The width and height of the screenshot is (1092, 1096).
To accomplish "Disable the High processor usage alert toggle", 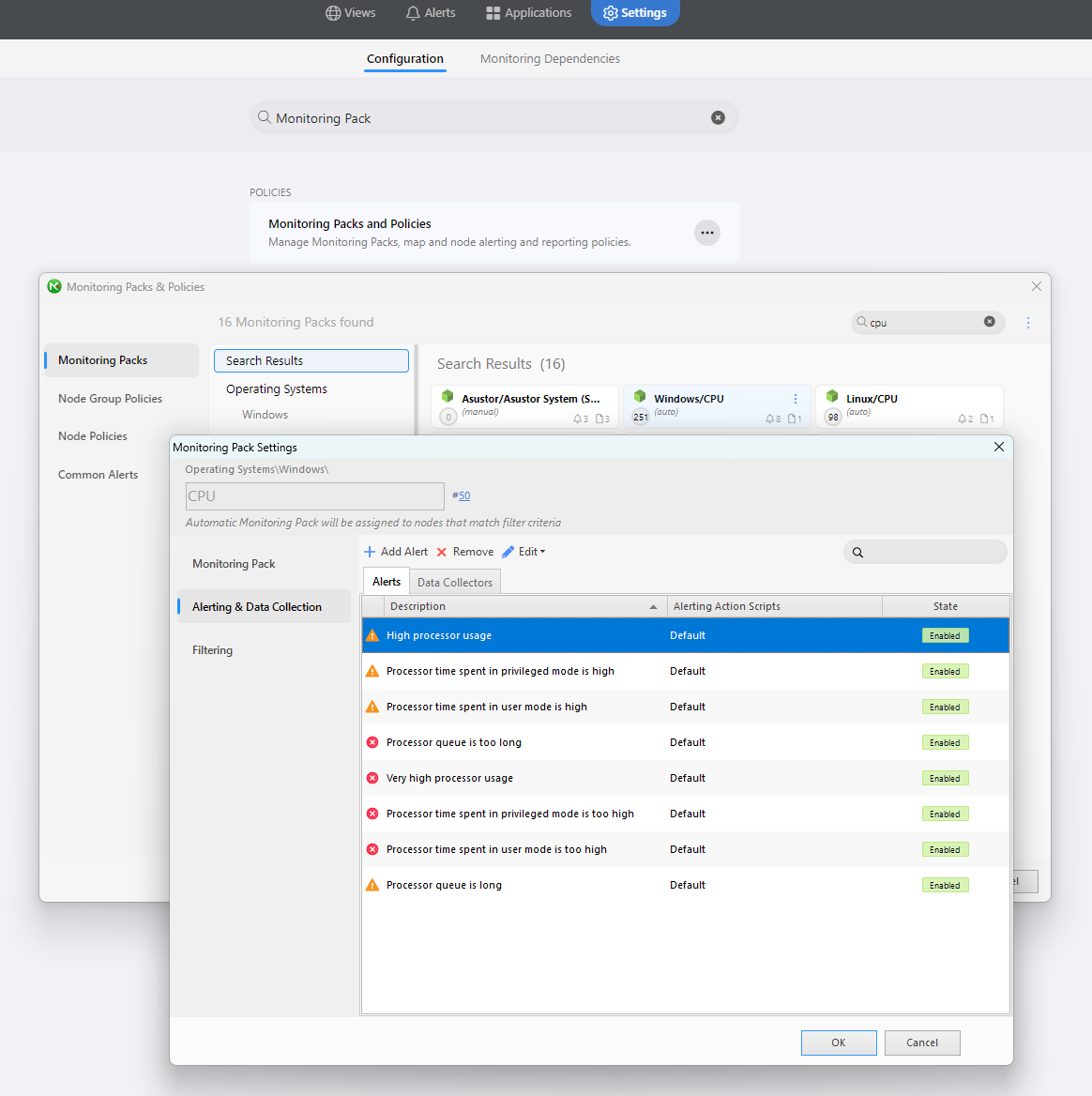I will click(945, 635).
